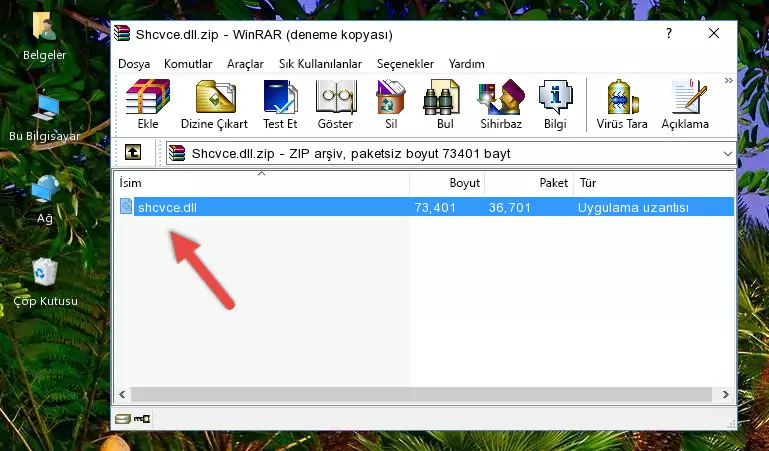Click the 36,701 packed size value
Image resolution: width=769 pixels, height=451 pixels.
[510, 207]
